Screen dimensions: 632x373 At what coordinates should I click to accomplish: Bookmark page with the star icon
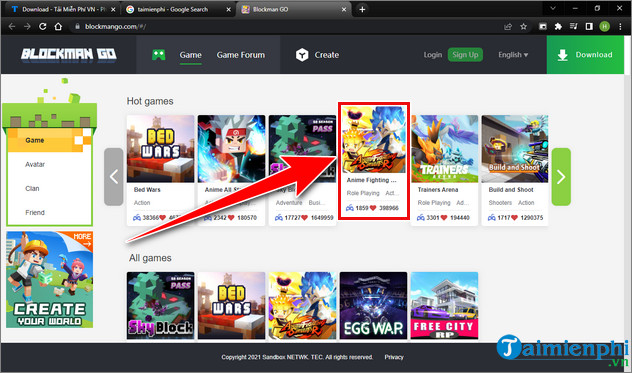click(523, 27)
